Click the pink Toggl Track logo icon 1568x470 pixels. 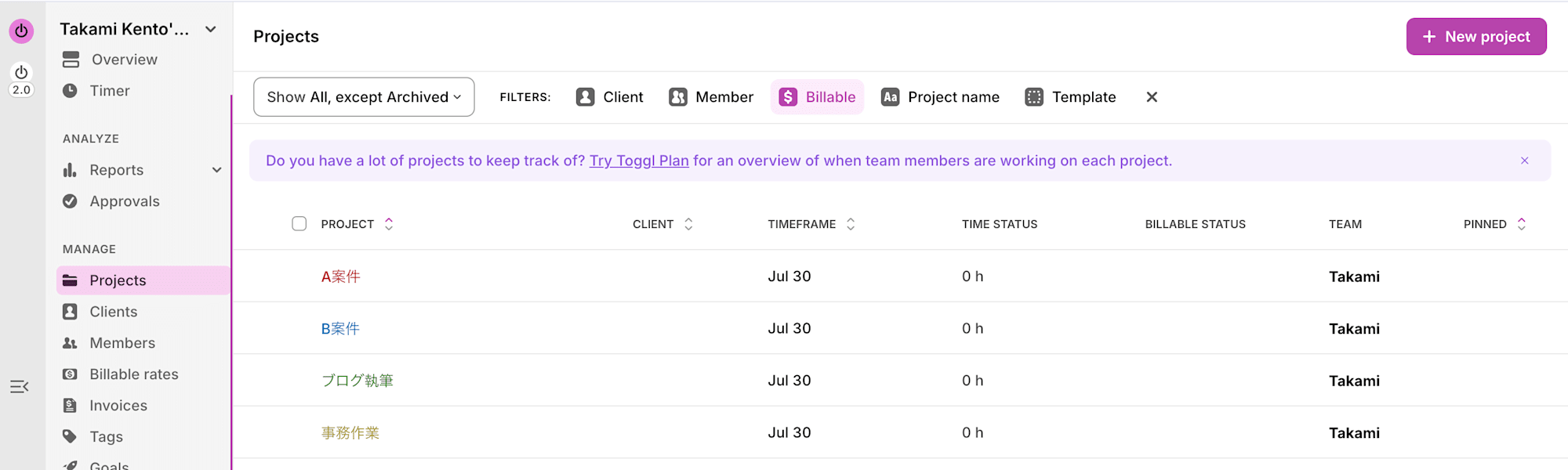(x=21, y=31)
